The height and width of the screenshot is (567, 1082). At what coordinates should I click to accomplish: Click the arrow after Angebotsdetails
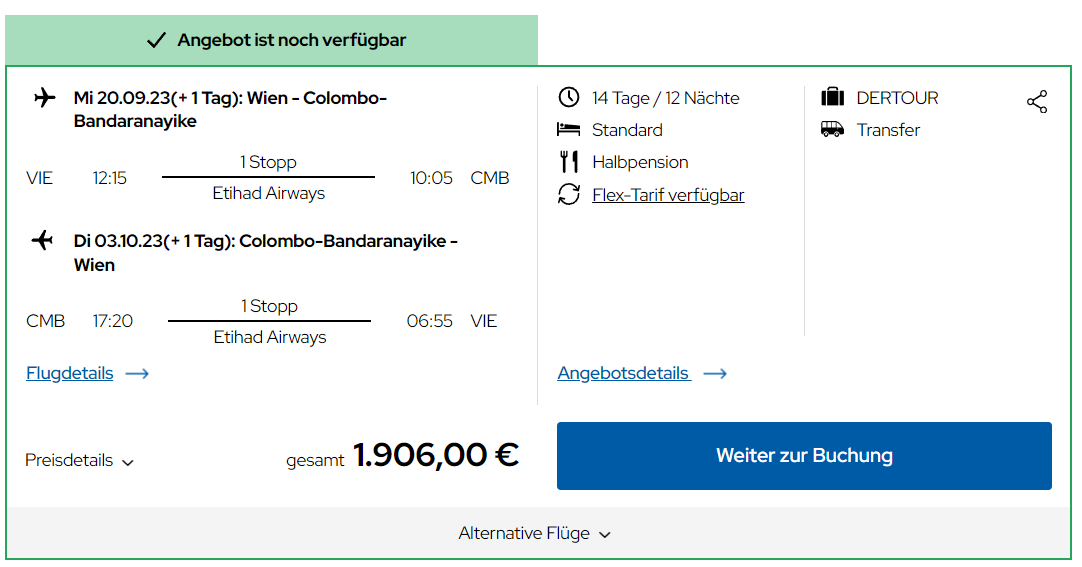point(715,374)
